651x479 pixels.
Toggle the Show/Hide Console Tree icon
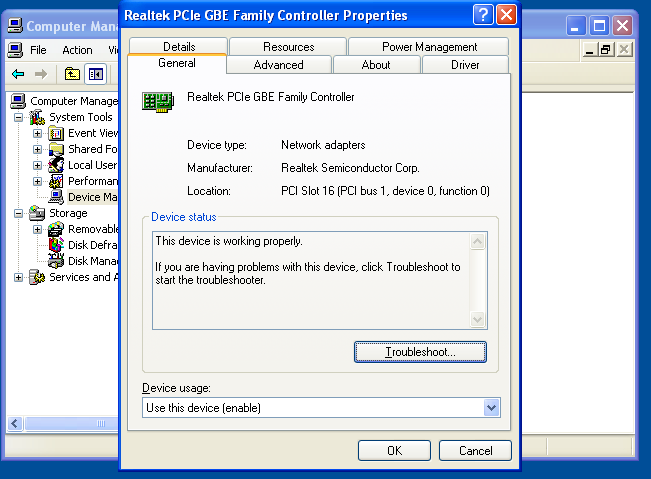pyautogui.click(x=95, y=74)
